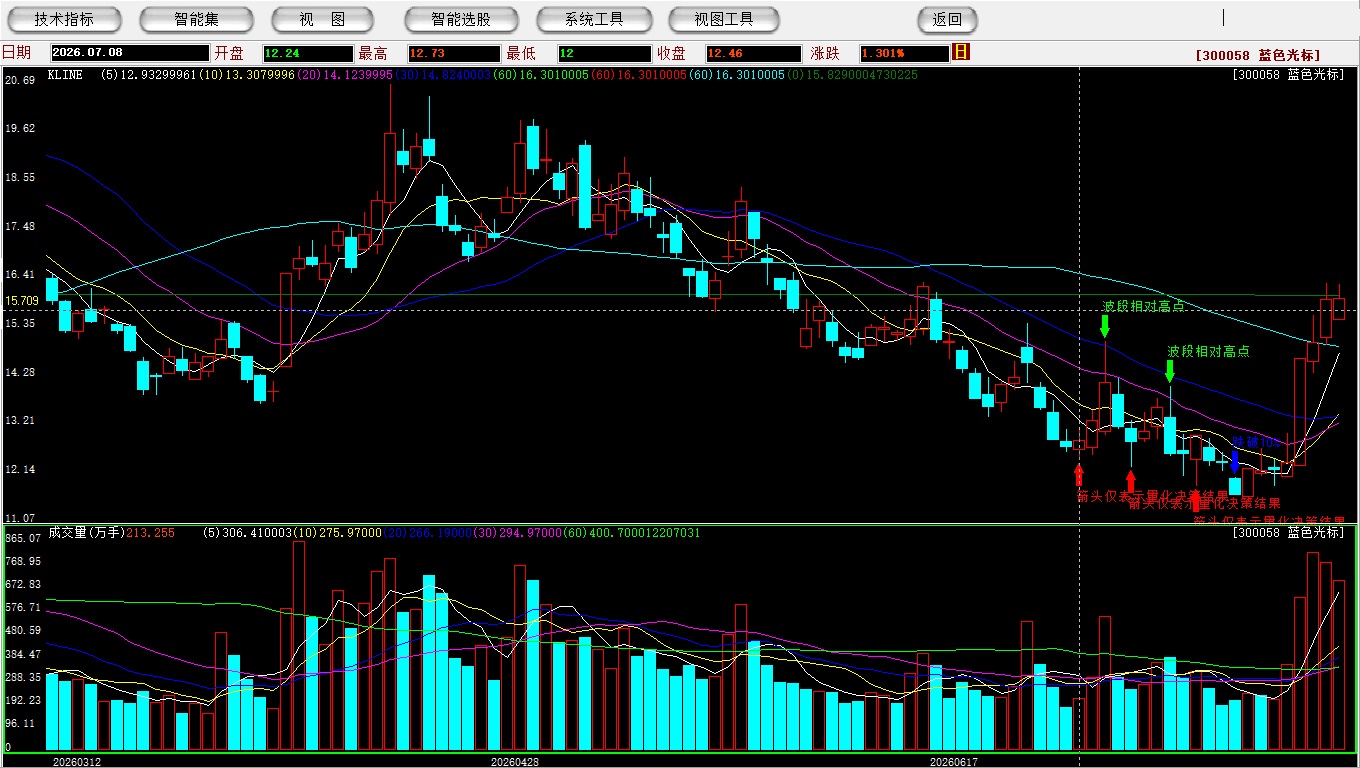The width and height of the screenshot is (1360, 768).
Task: Click the (10)13.3079996 moving average value
Action: coord(248,75)
